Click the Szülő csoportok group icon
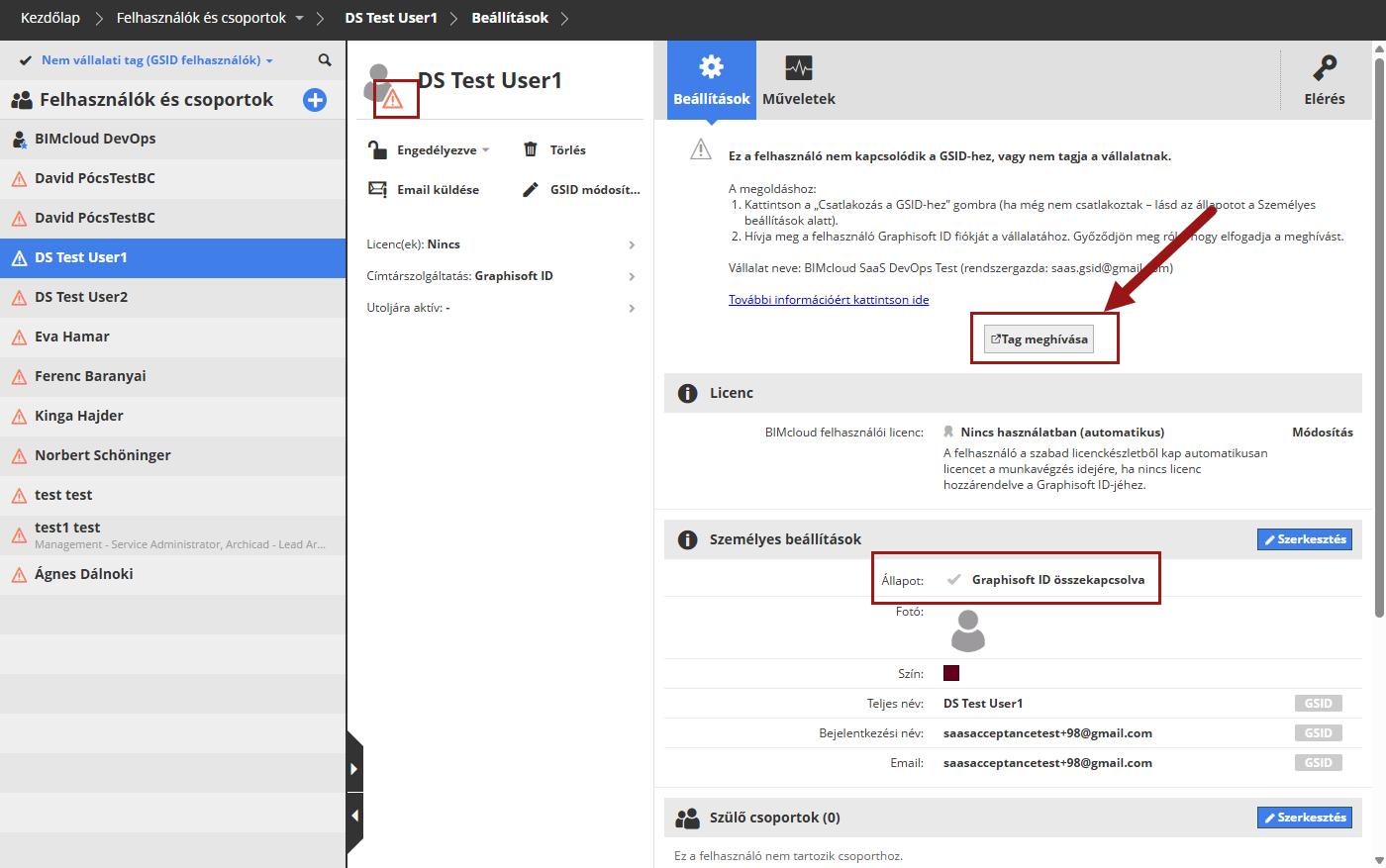The width and height of the screenshot is (1386, 868). click(x=687, y=818)
